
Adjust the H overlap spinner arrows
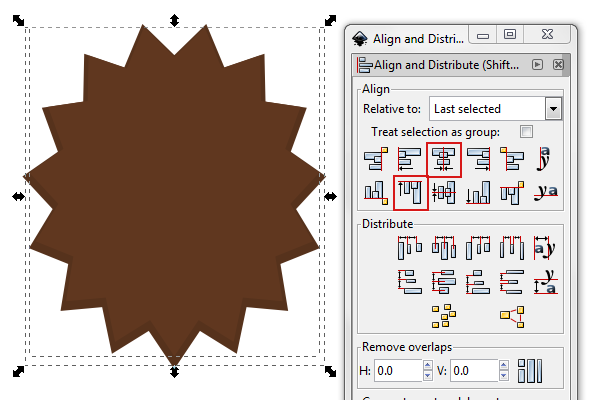point(428,371)
